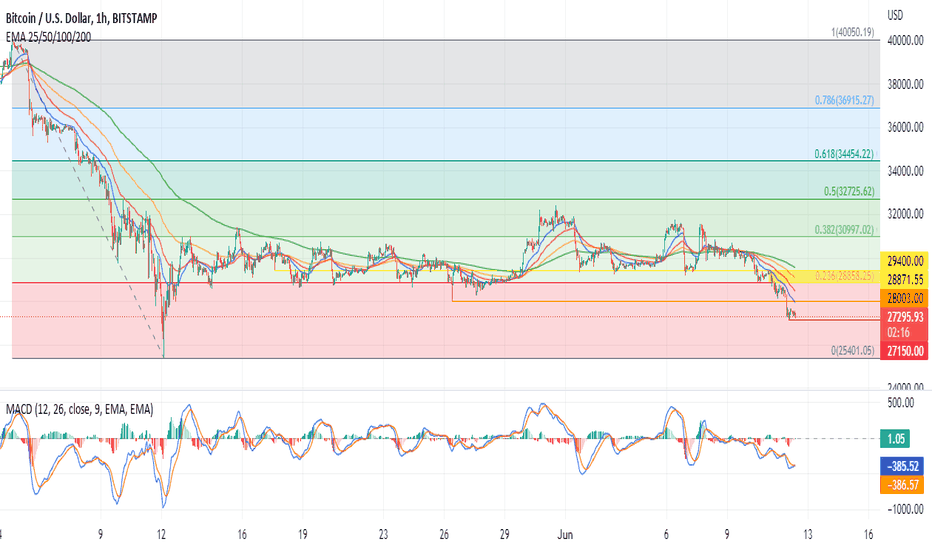Click the red 27295.93 current price tag
The height and width of the screenshot is (550, 932).
click(904, 317)
